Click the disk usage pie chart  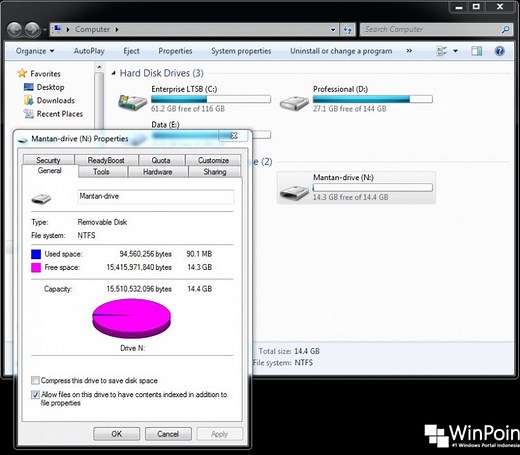[132, 318]
